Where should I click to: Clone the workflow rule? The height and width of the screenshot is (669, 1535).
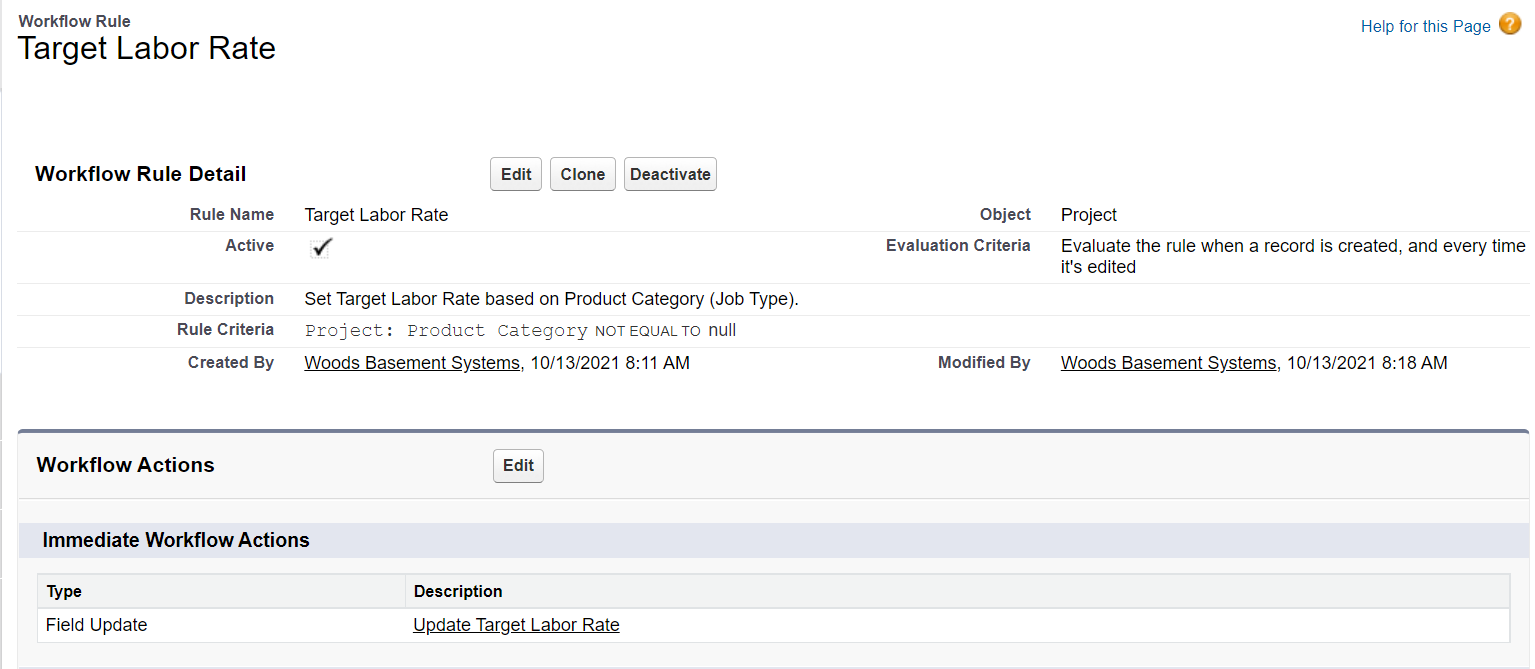click(x=583, y=174)
